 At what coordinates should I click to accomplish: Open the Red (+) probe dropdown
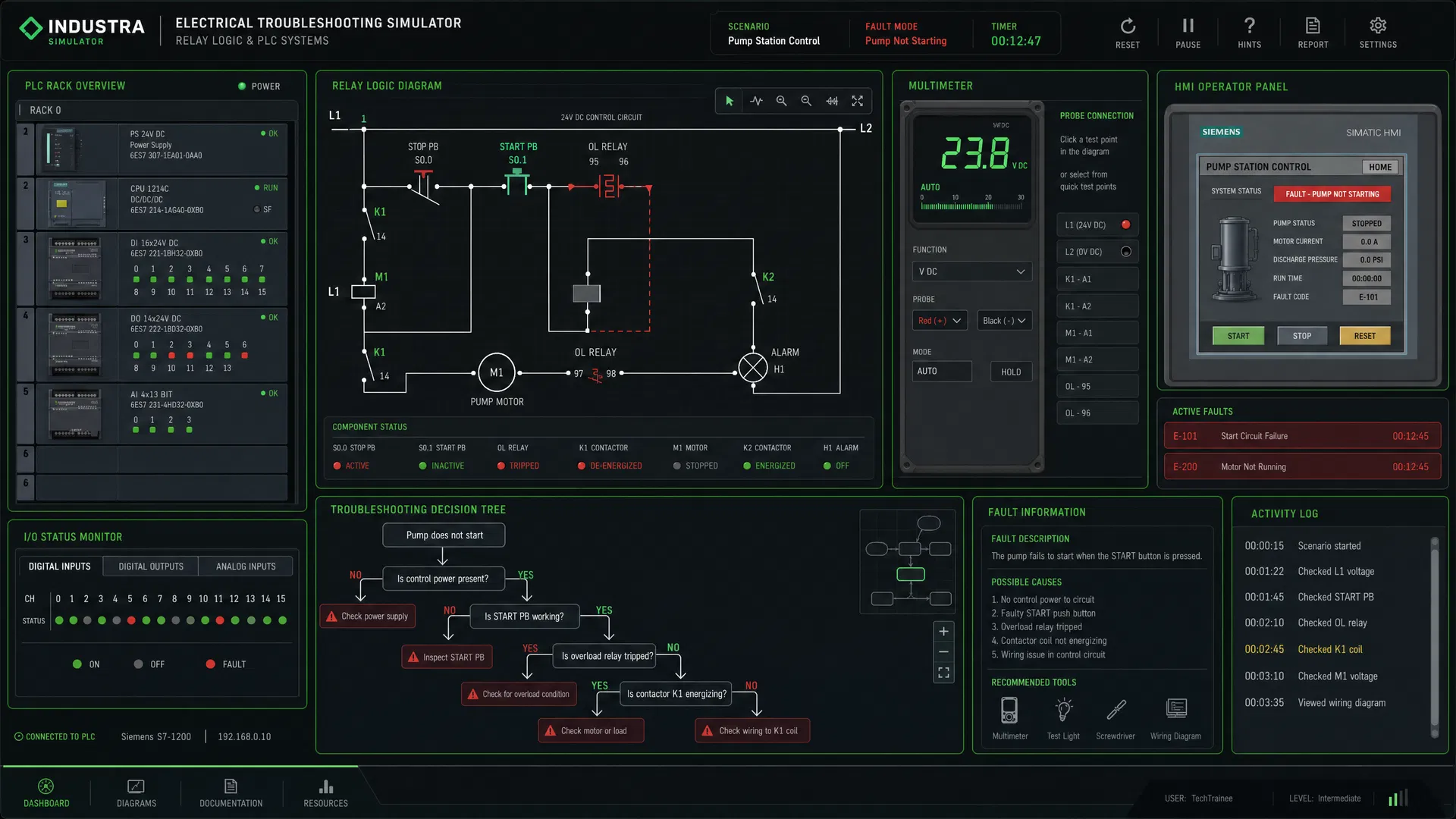tap(940, 321)
